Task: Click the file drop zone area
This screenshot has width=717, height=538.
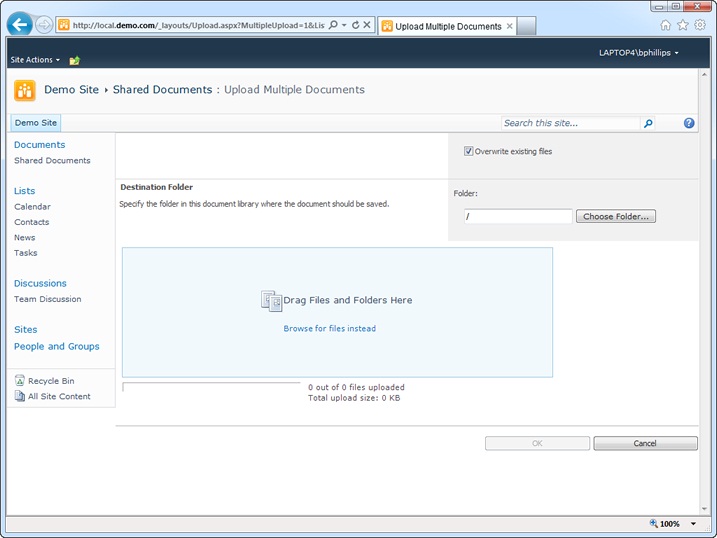Action: pyautogui.click(x=337, y=312)
